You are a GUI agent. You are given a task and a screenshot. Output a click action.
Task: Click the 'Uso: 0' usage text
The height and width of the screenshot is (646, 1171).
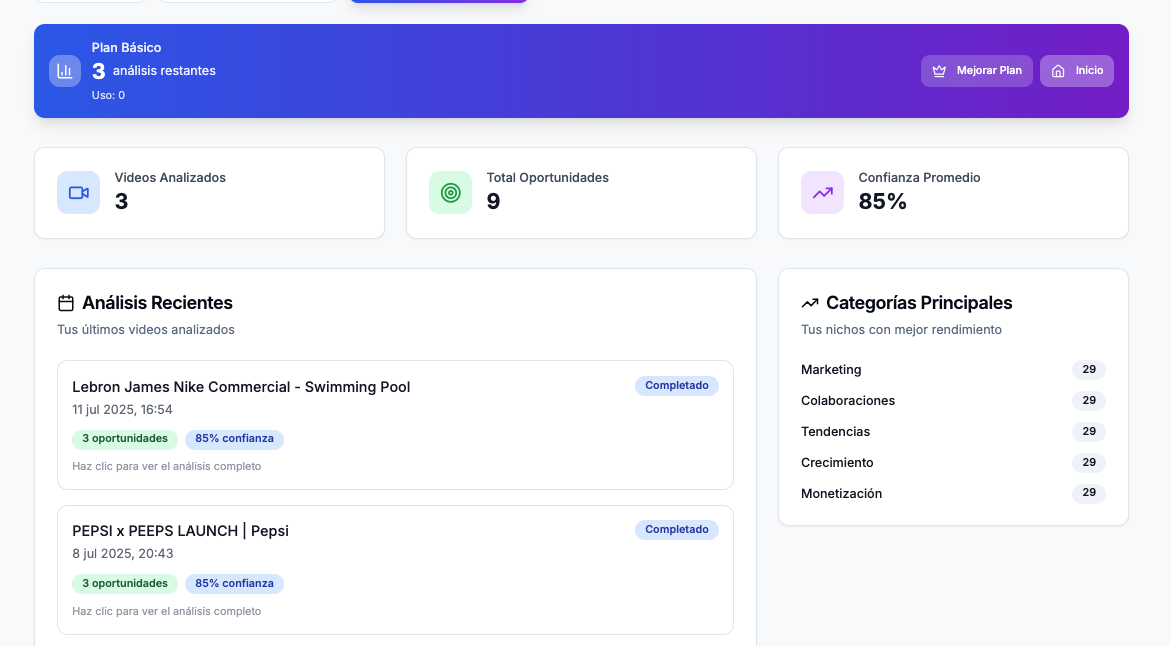click(108, 96)
